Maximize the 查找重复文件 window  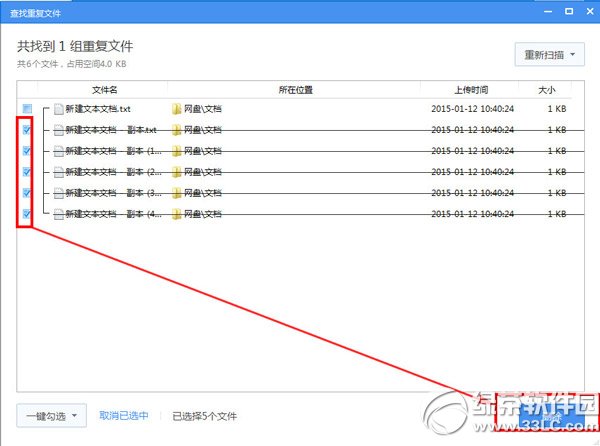[569, 11]
